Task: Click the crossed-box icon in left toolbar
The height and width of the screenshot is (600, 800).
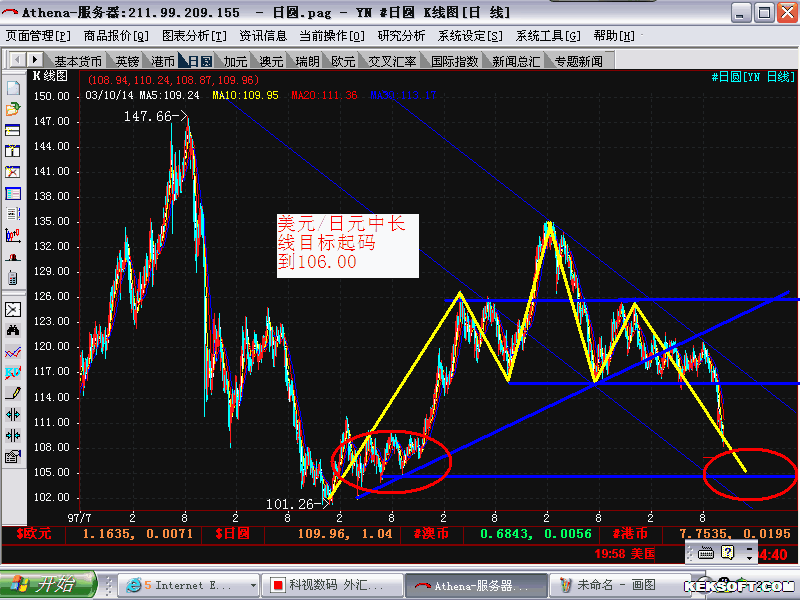Action: tap(13, 309)
